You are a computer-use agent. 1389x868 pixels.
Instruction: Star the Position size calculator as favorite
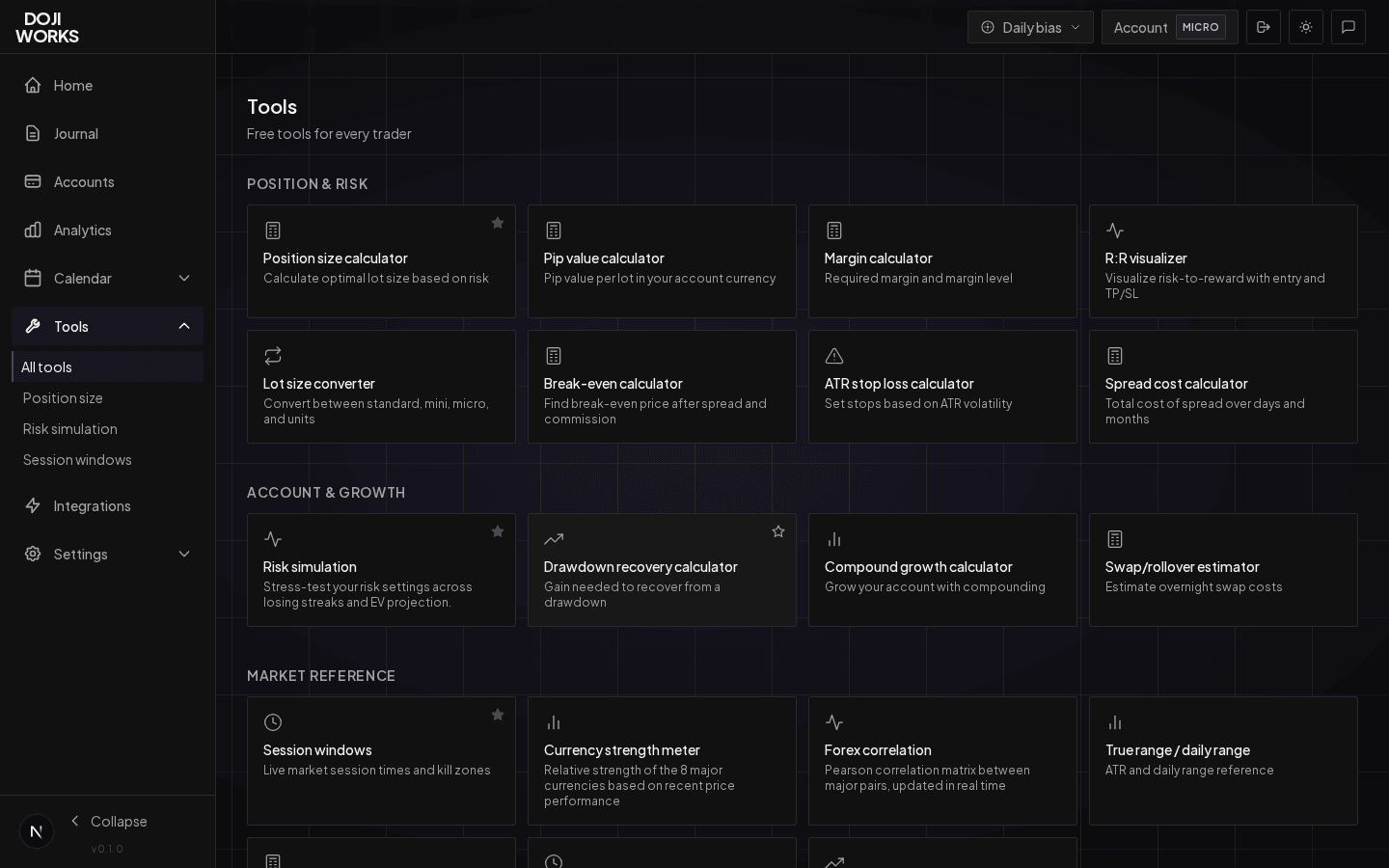point(498,223)
